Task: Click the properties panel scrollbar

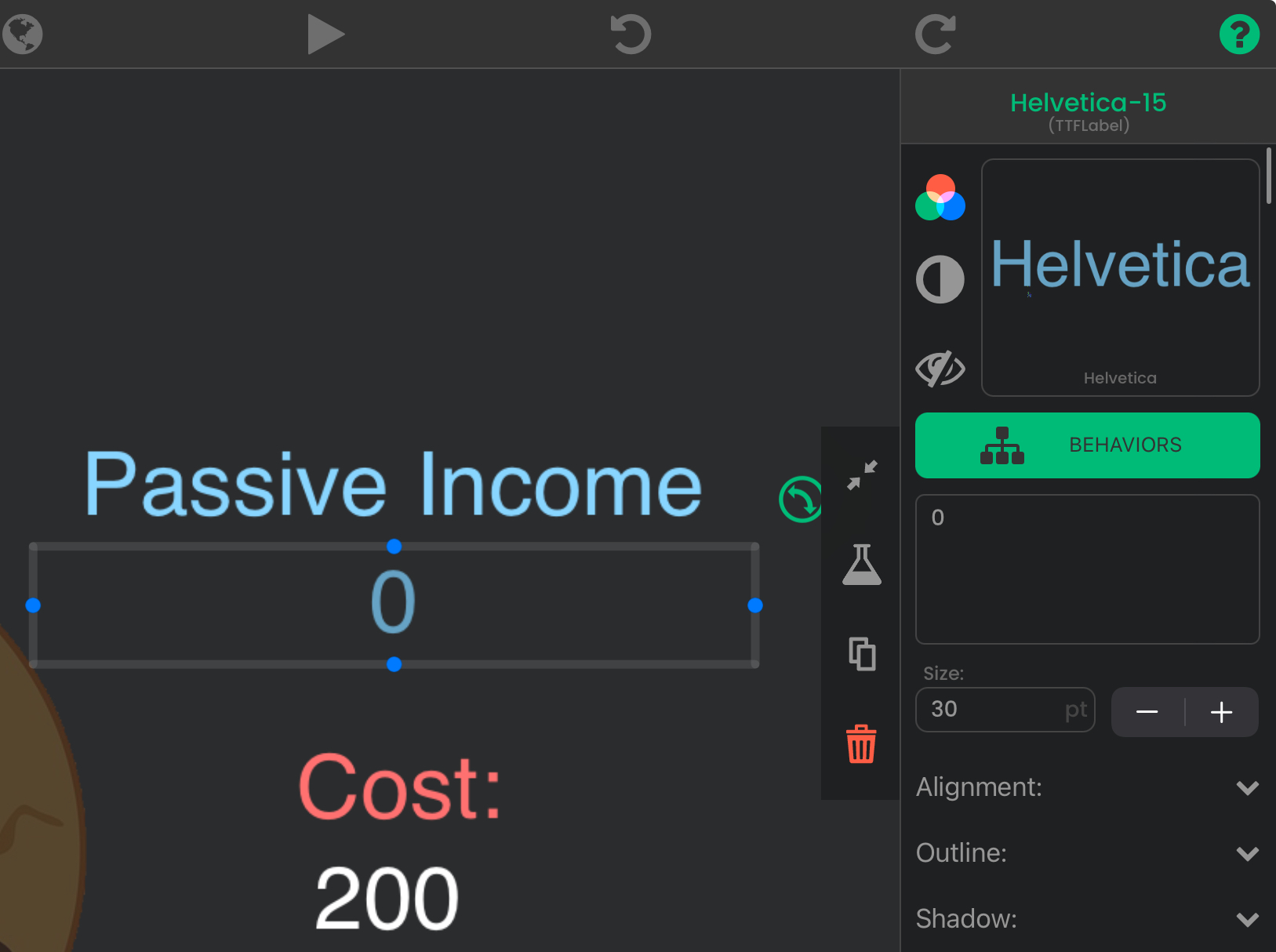Action: [1269, 176]
